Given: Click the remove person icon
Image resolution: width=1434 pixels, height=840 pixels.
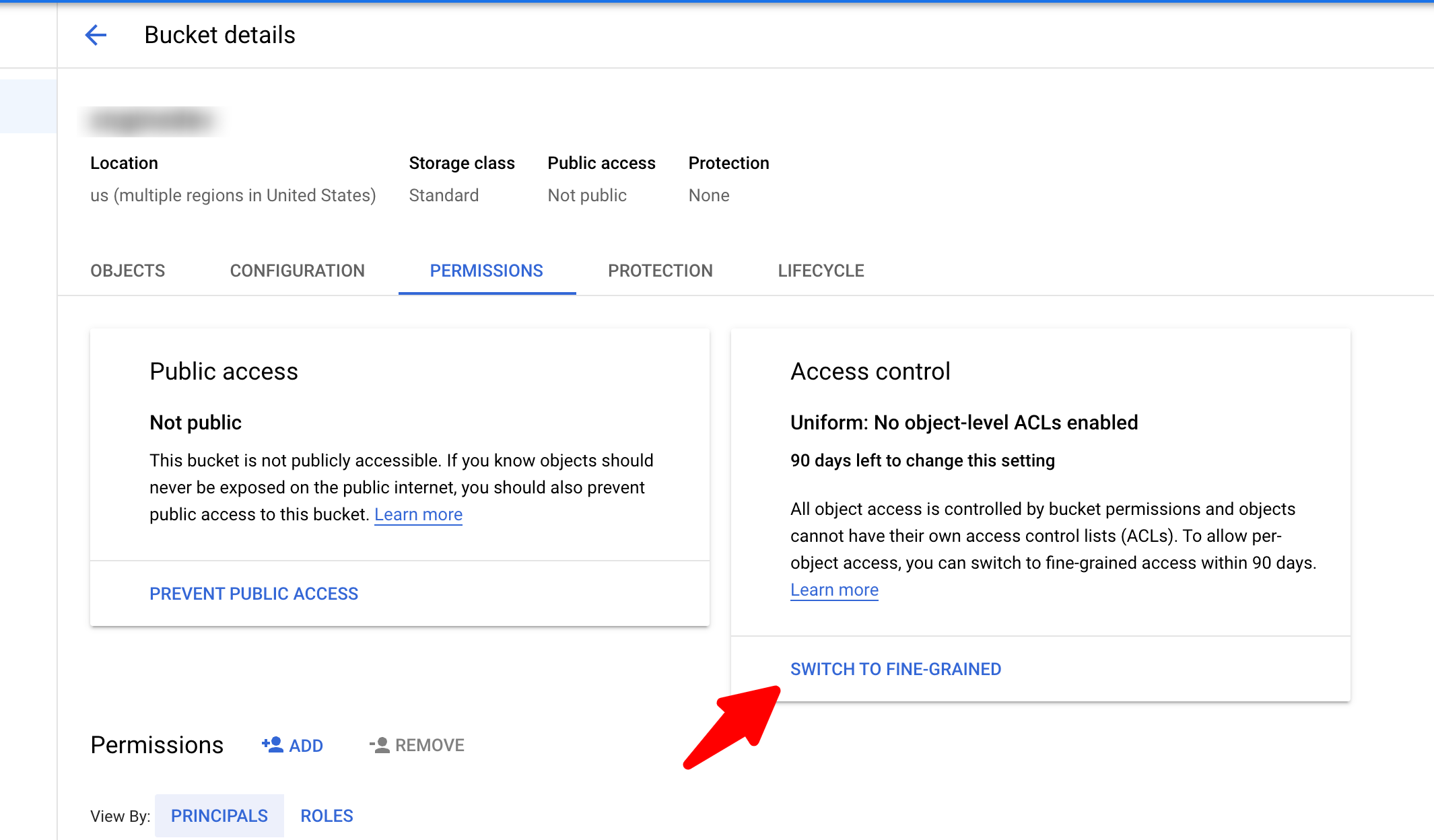Looking at the screenshot, I should [x=380, y=744].
